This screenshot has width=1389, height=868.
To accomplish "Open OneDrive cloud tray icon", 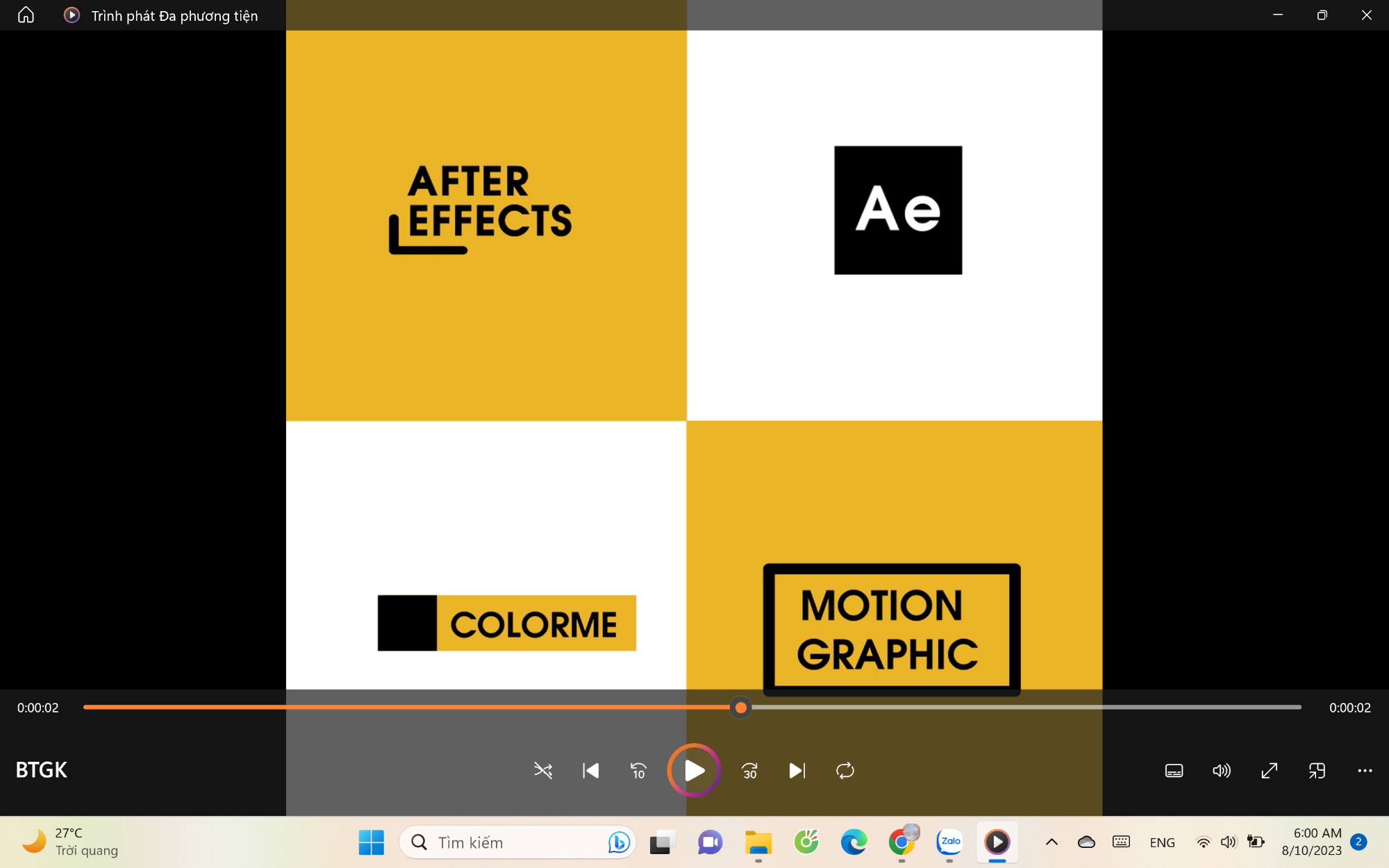I will click(1086, 842).
